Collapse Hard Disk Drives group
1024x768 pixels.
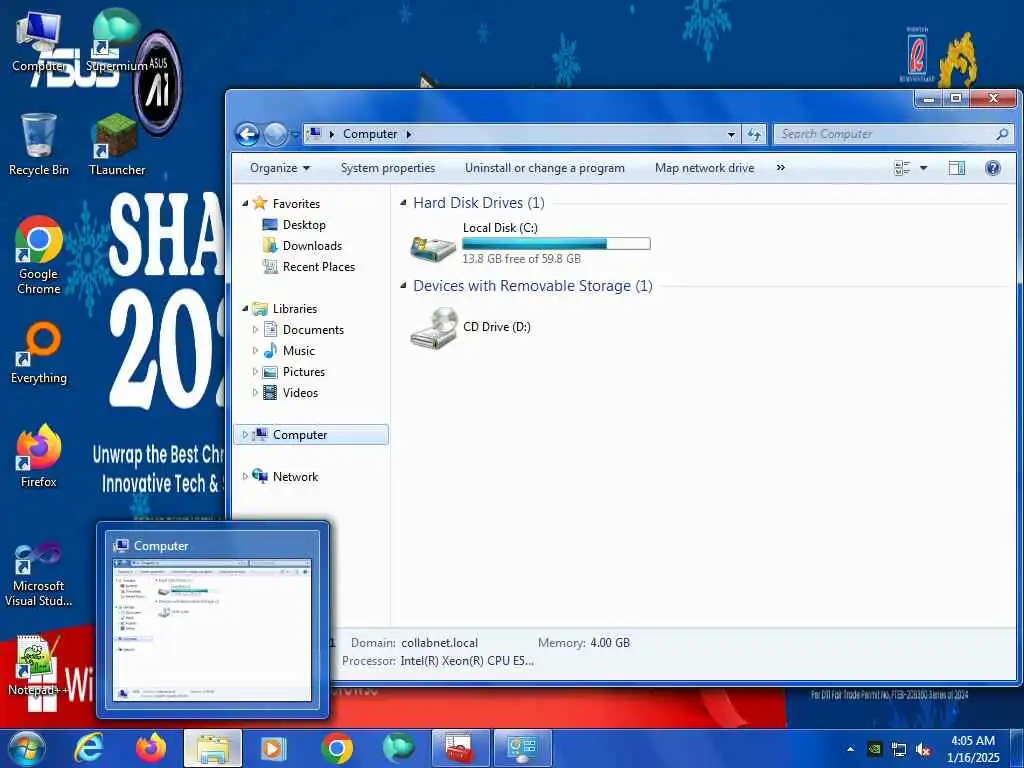(x=403, y=203)
